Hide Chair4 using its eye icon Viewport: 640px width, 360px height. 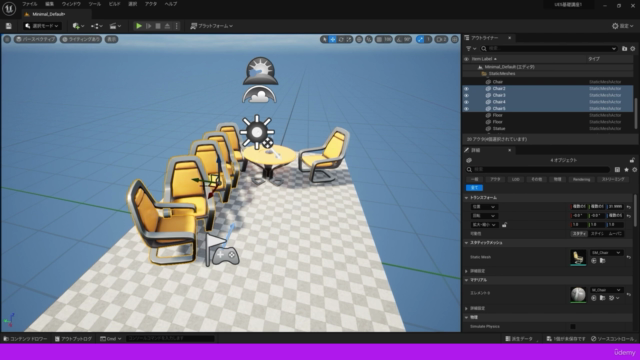tap(466, 102)
